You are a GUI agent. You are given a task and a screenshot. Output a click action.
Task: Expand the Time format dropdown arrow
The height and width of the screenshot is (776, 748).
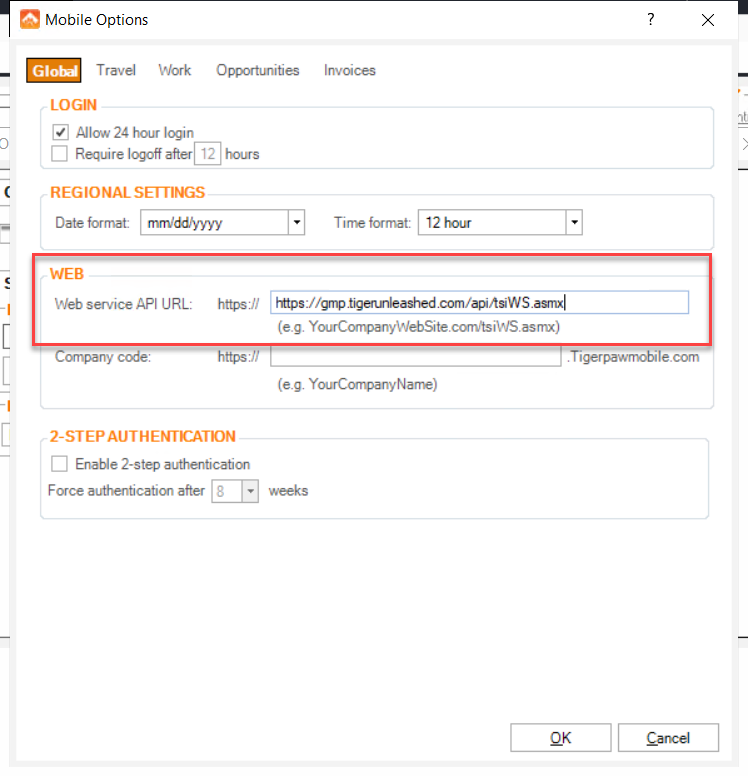point(574,223)
